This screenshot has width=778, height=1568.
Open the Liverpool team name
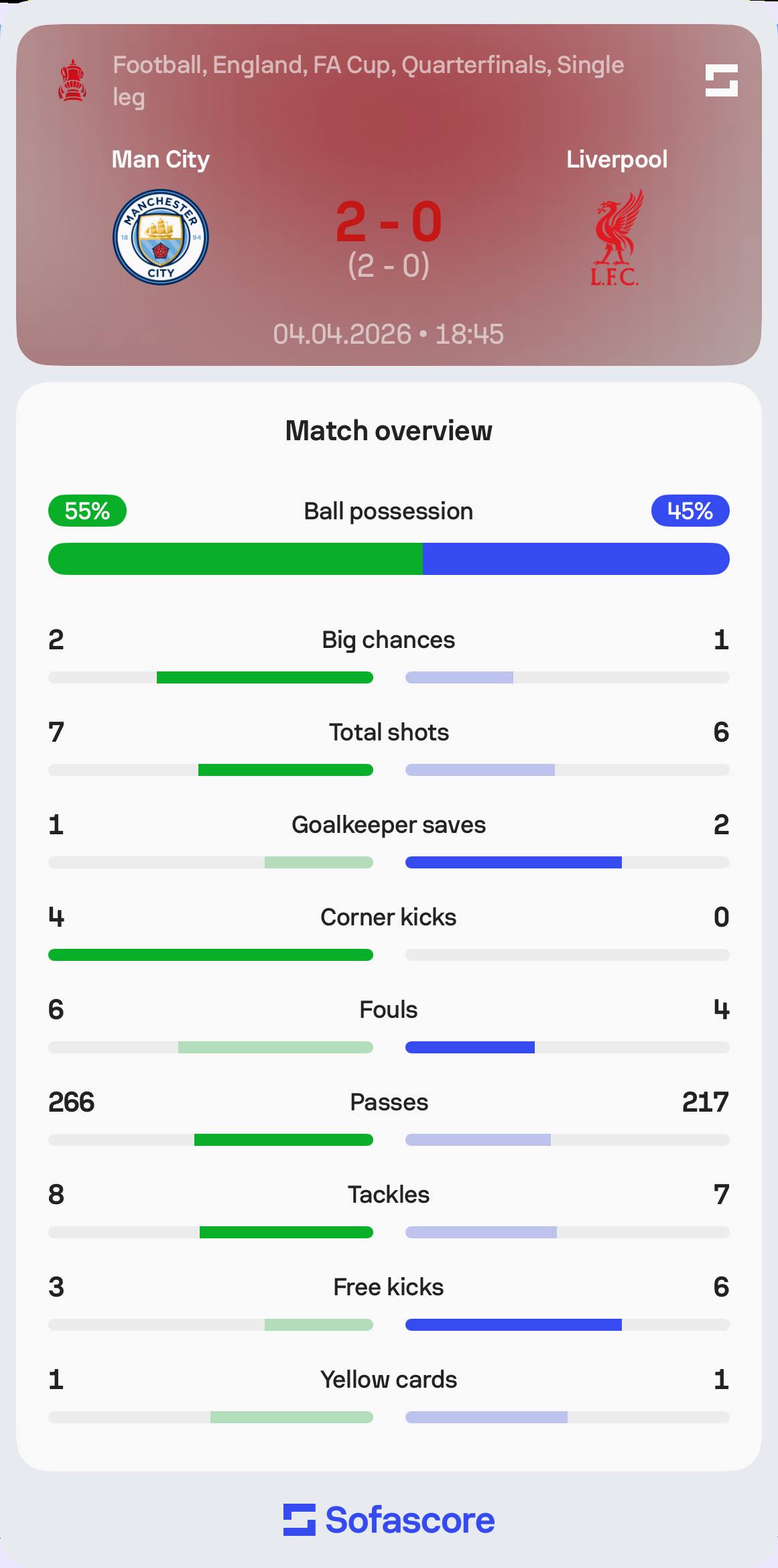pos(617,159)
